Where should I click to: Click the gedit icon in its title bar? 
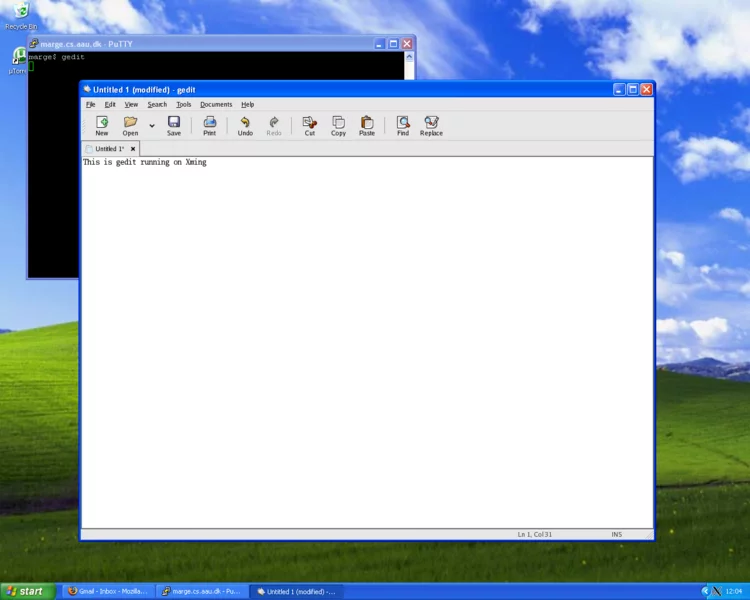coord(87,89)
